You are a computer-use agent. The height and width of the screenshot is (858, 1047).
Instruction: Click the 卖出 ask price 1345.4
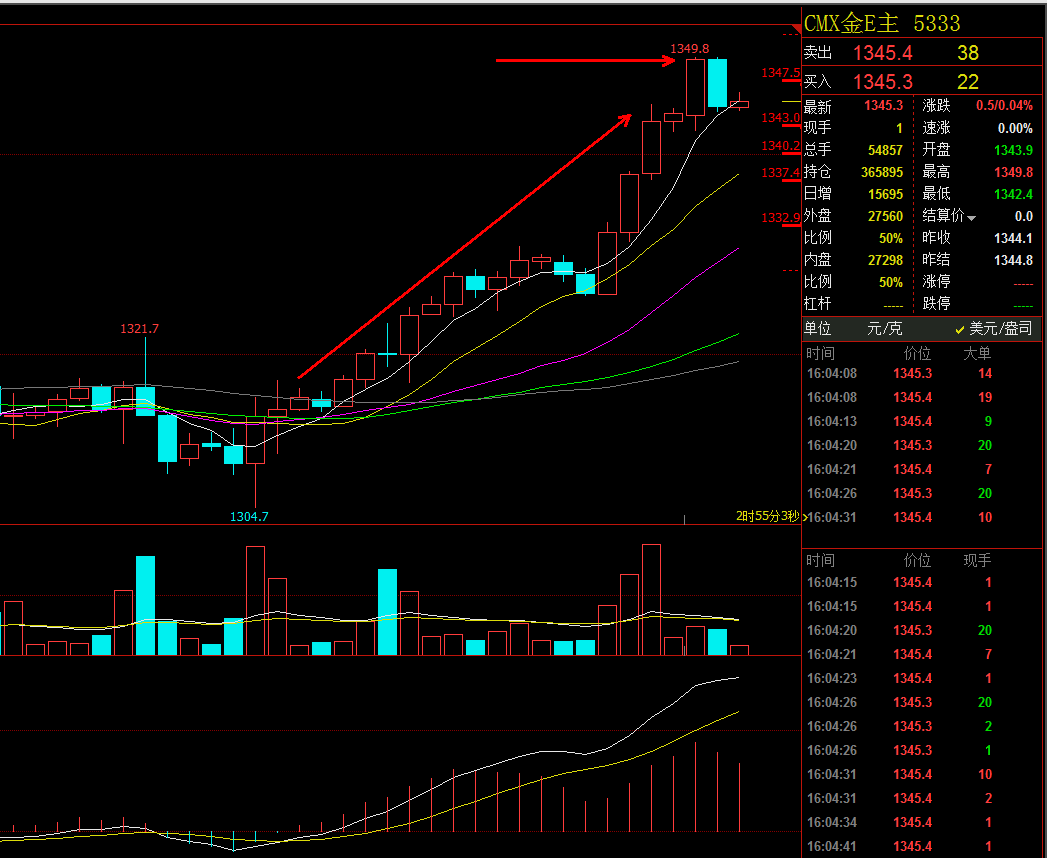click(x=883, y=53)
